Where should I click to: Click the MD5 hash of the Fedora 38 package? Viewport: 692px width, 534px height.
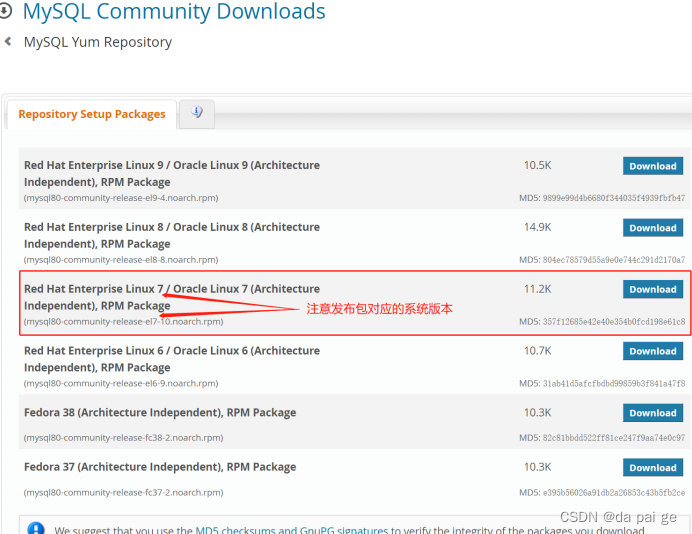(x=614, y=437)
